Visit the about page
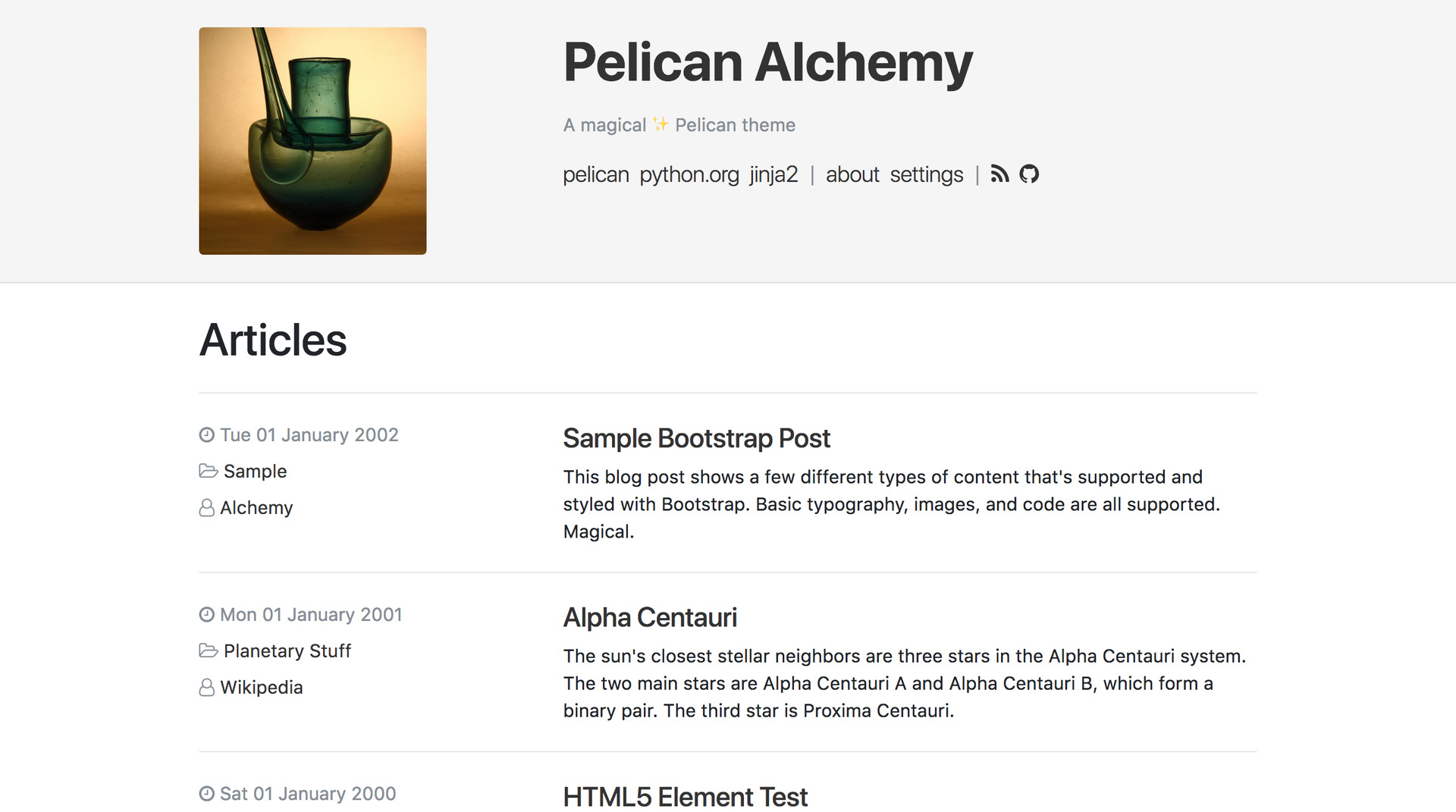 point(852,174)
